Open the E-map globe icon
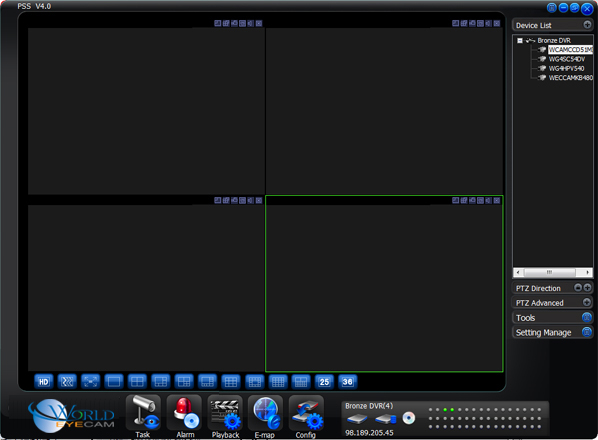 (266, 413)
